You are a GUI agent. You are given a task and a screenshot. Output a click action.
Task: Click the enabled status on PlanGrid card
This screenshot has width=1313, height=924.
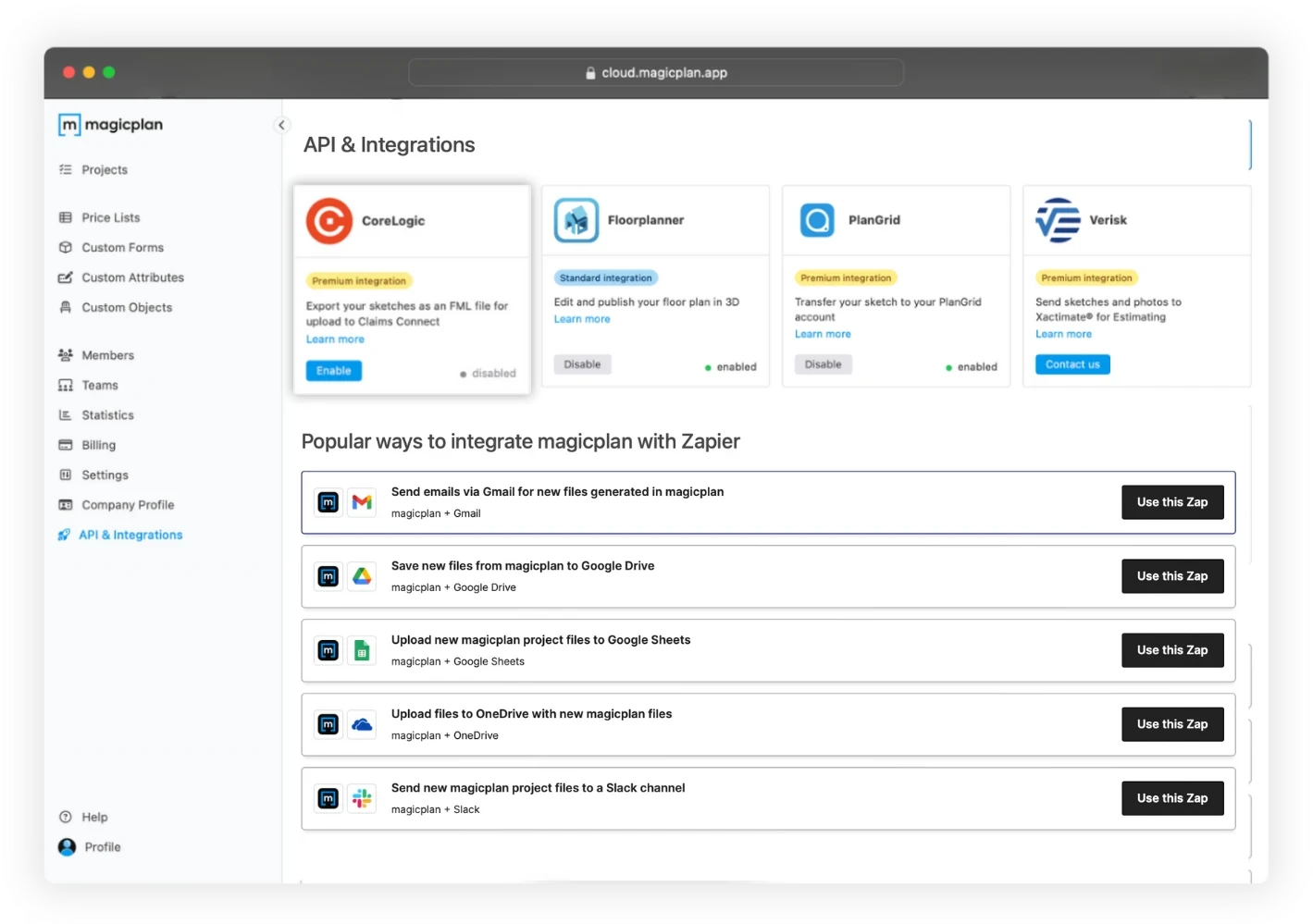(971, 367)
